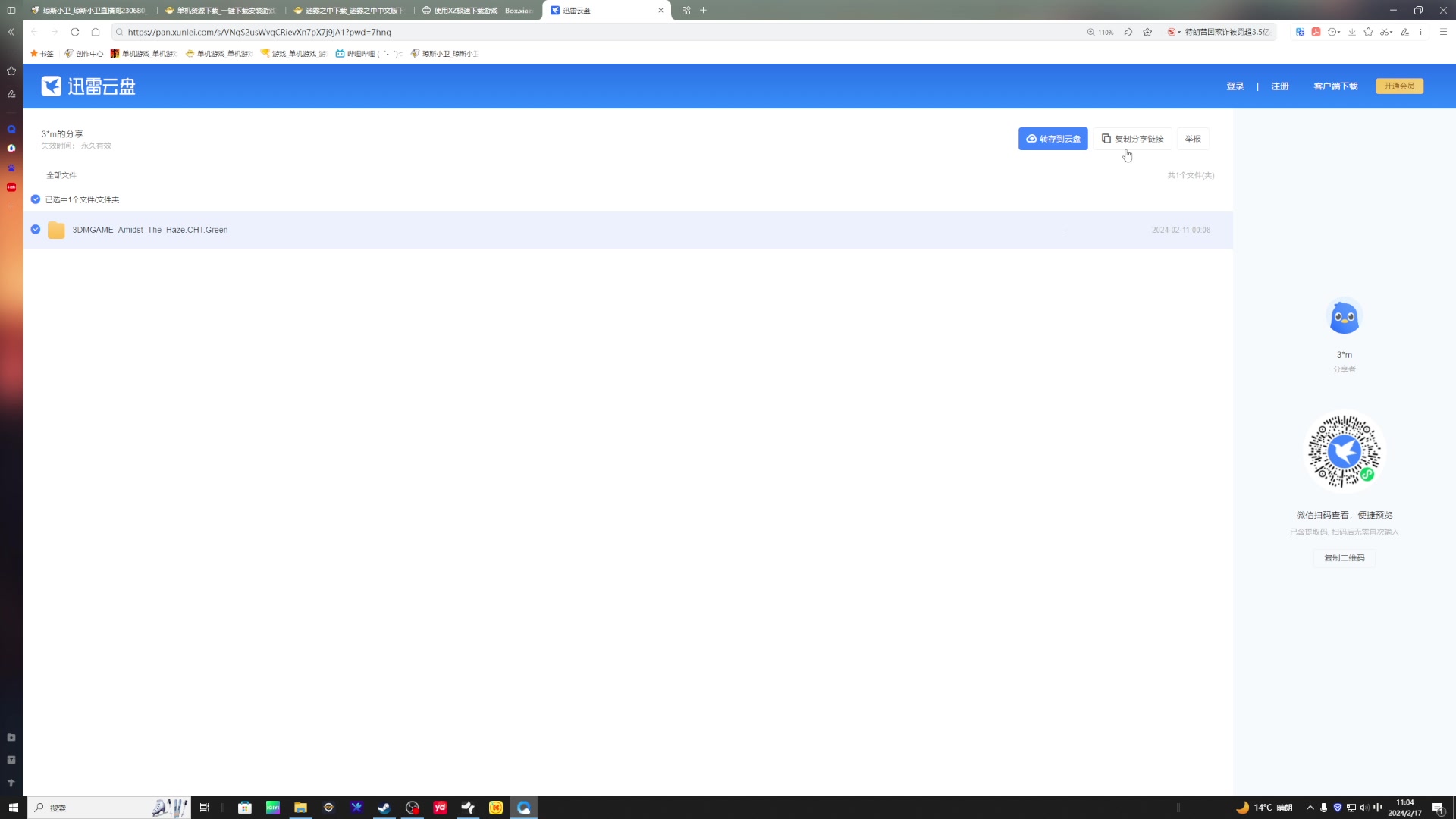Open the 哔哩哔哩 bookmark item
Image resolution: width=1456 pixels, height=819 pixels.
click(x=368, y=54)
